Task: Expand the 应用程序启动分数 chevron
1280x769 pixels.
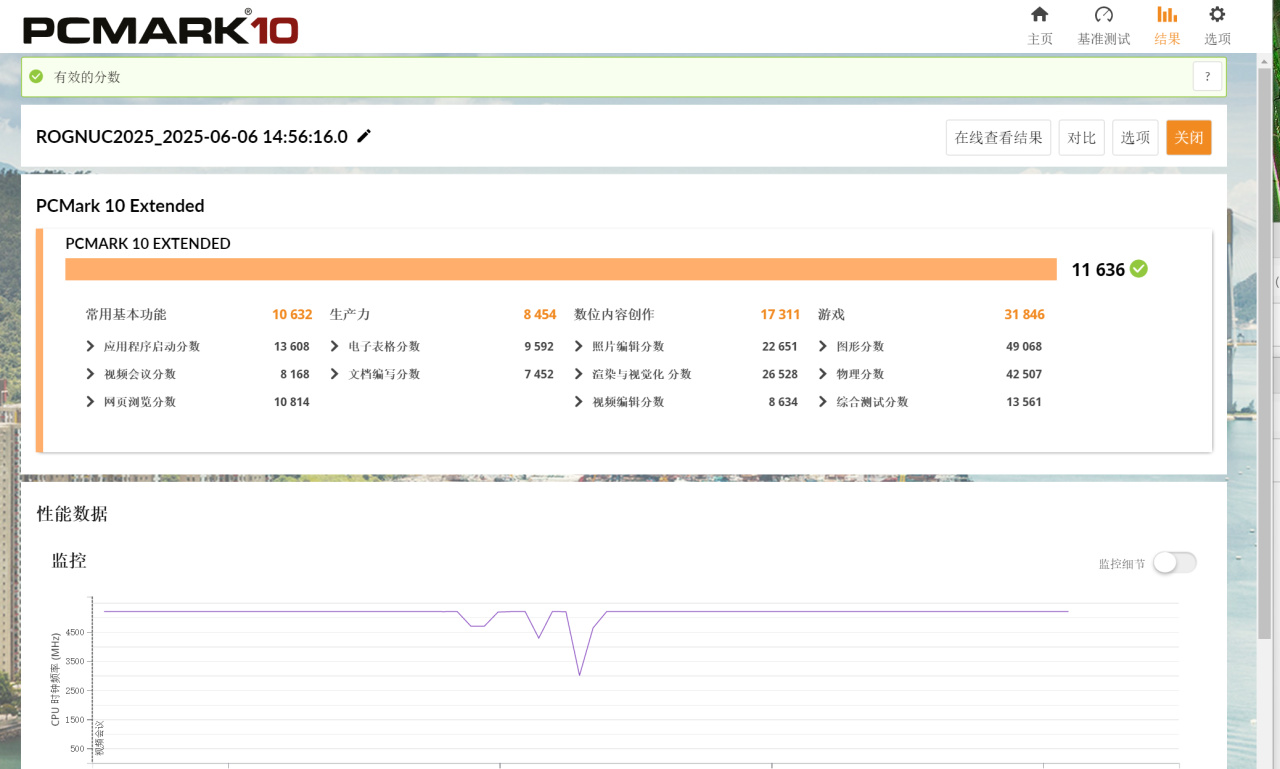Action: coord(90,346)
